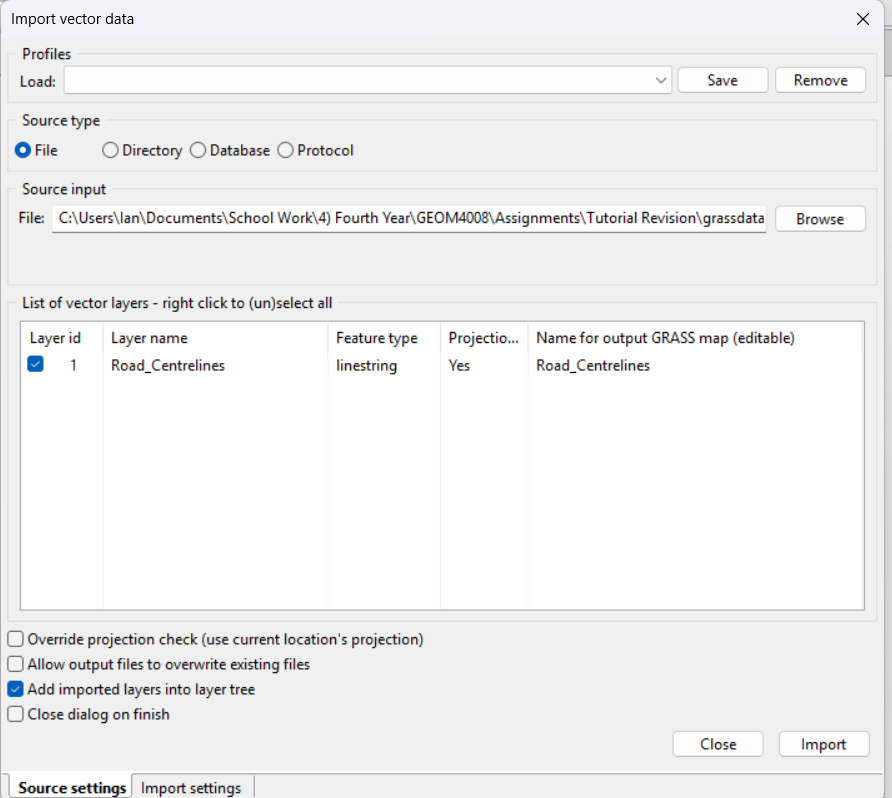The width and height of the screenshot is (892, 798).
Task: Browse for a source file
Action: (x=820, y=219)
